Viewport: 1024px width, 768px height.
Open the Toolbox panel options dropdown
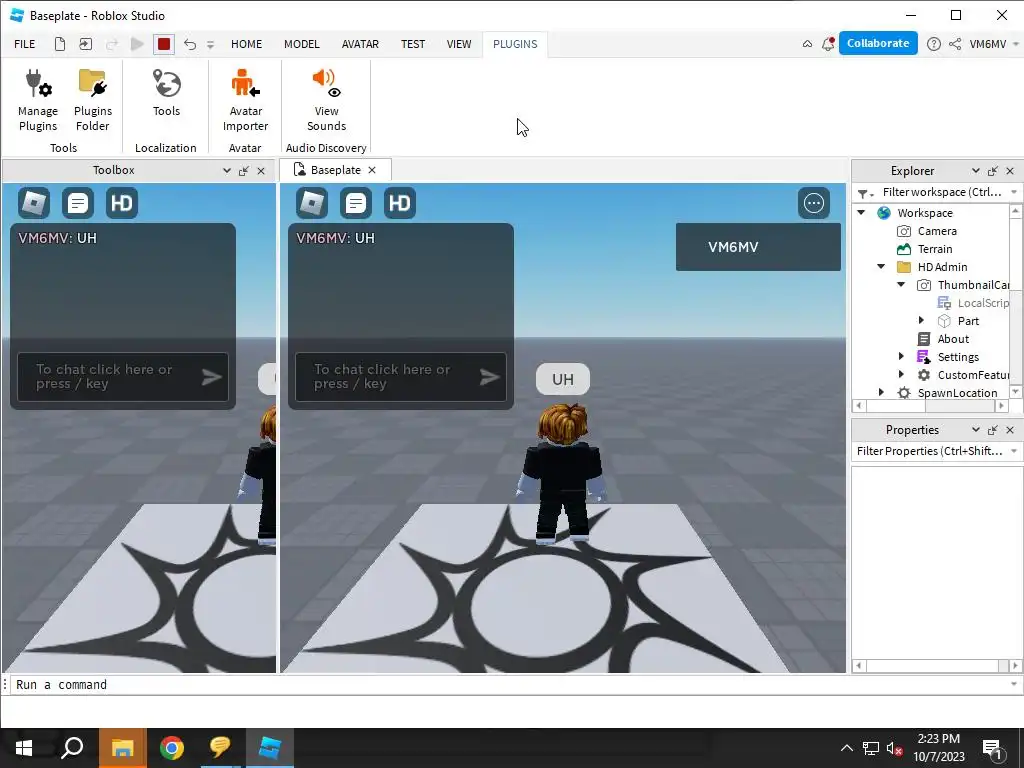(227, 170)
